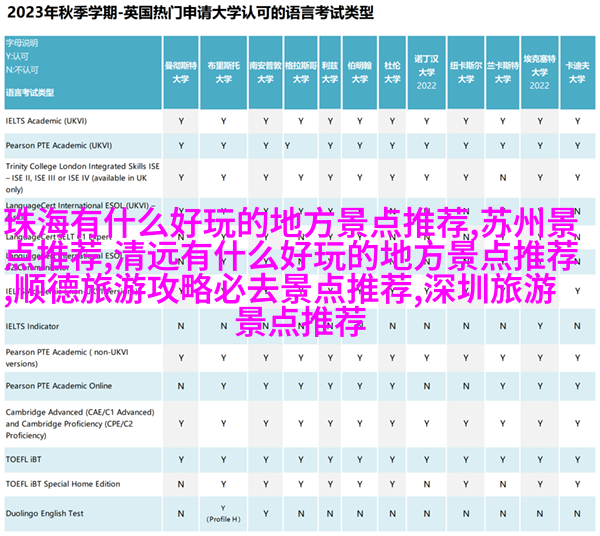Select the 利兹大学 column header
This screenshot has width=600, height=536.
point(330,72)
